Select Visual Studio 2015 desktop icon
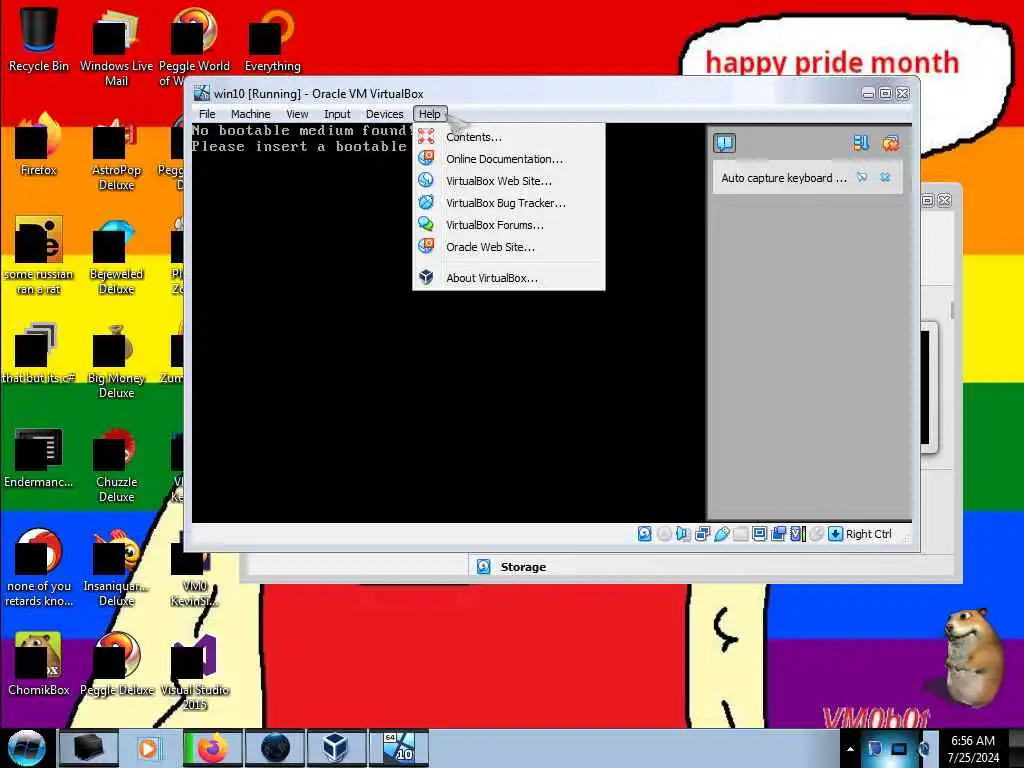The height and width of the screenshot is (768, 1024). [195, 673]
